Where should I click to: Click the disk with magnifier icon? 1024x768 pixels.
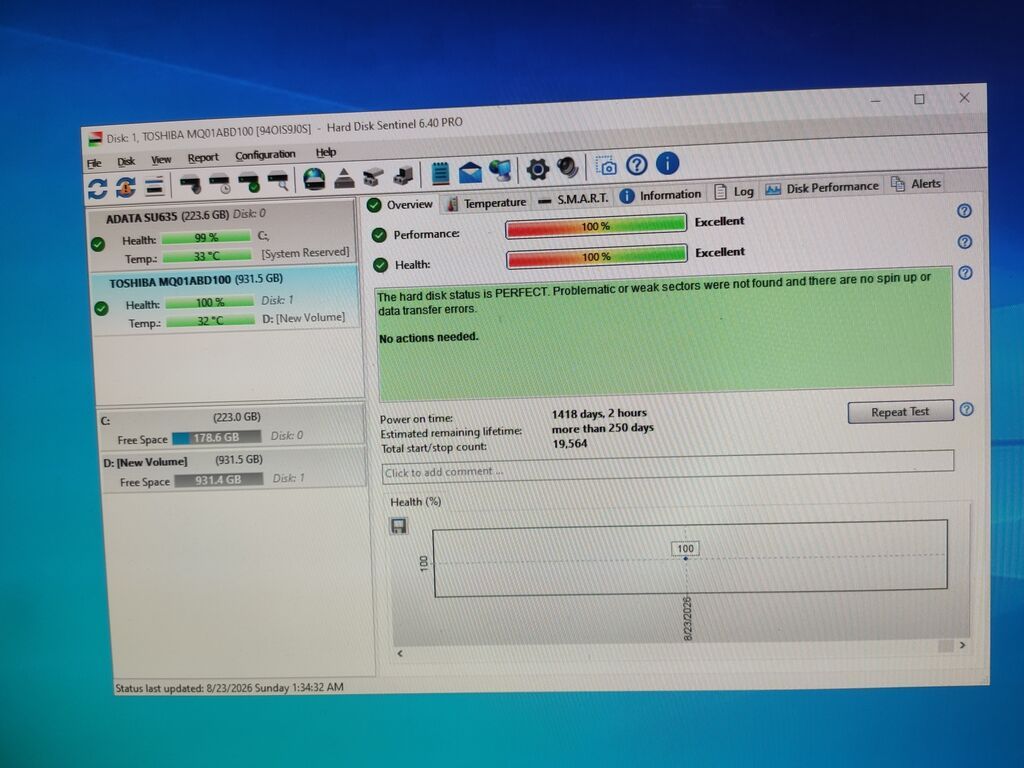tap(278, 181)
